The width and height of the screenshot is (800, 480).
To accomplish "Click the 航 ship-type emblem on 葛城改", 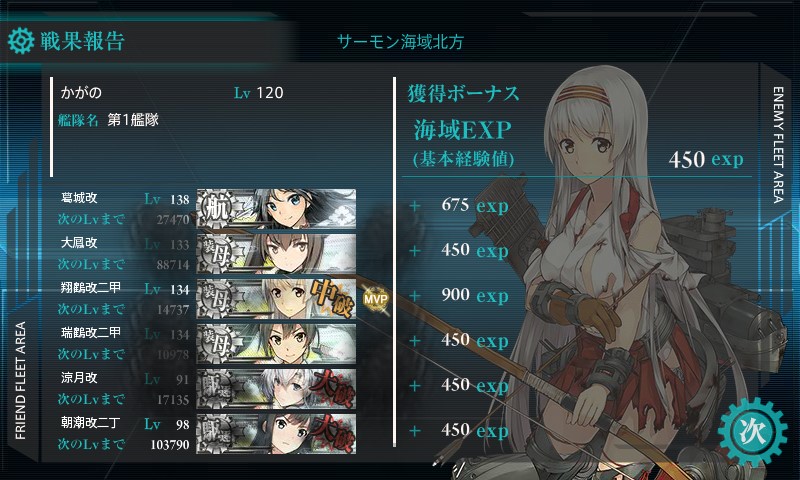I will pos(216,209).
